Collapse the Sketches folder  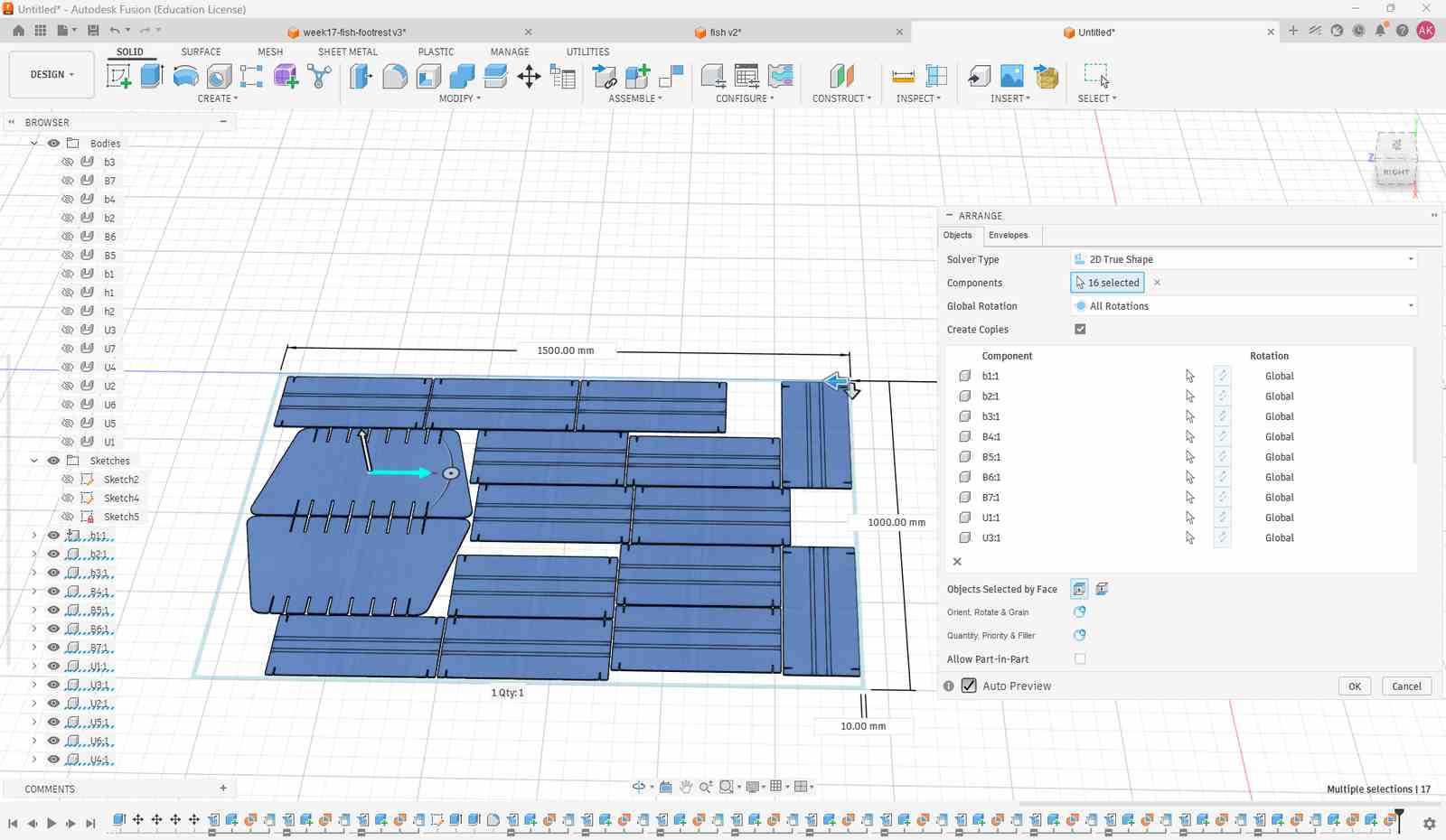tap(34, 461)
